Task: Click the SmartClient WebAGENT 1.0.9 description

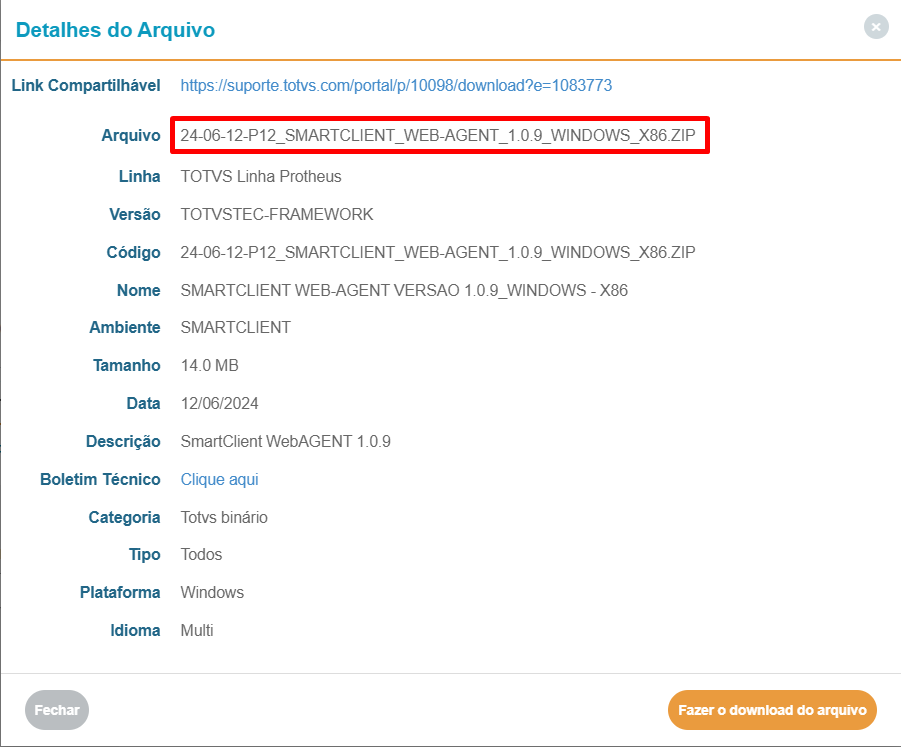Action: tap(285, 442)
